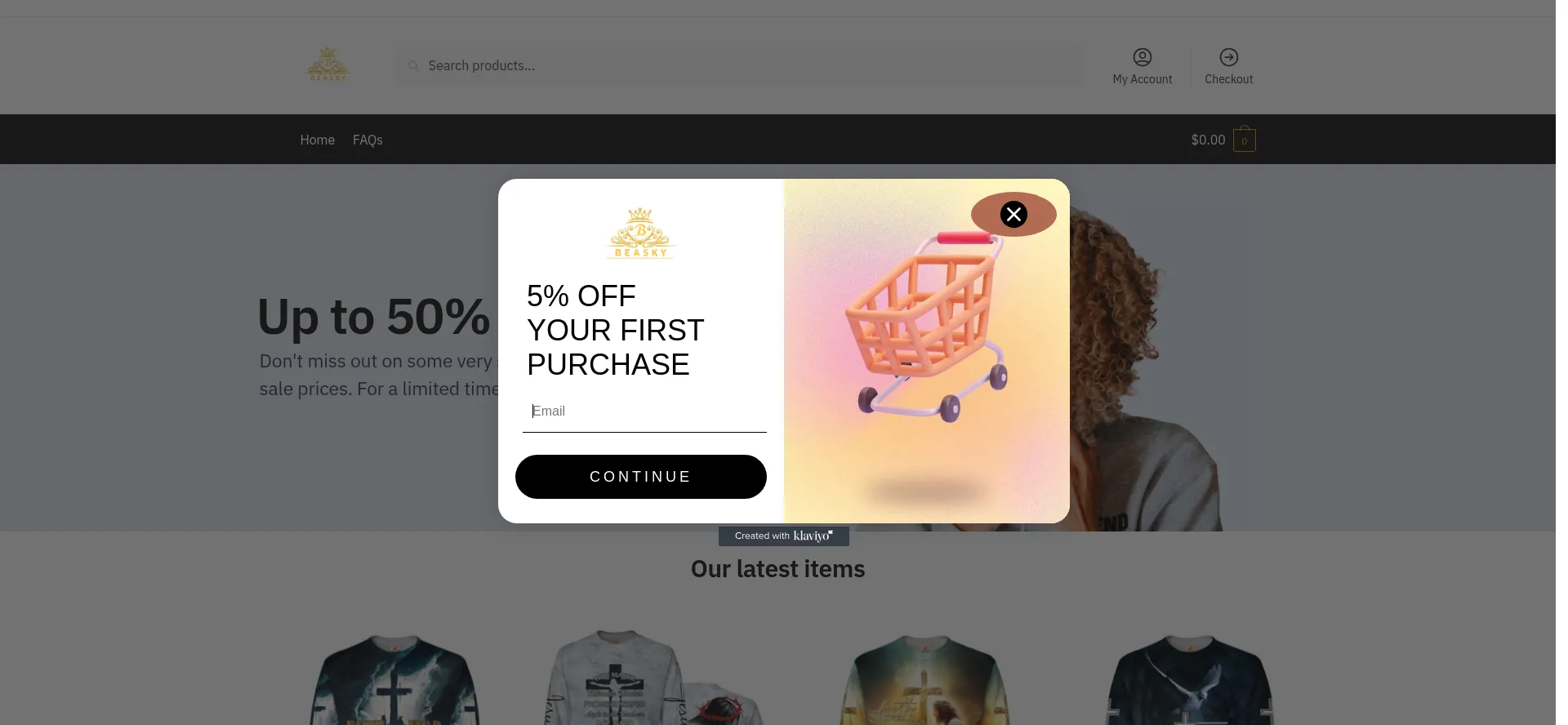Click the CONTINUE button
This screenshot has width=1568, height=725.
coord(641,477)
